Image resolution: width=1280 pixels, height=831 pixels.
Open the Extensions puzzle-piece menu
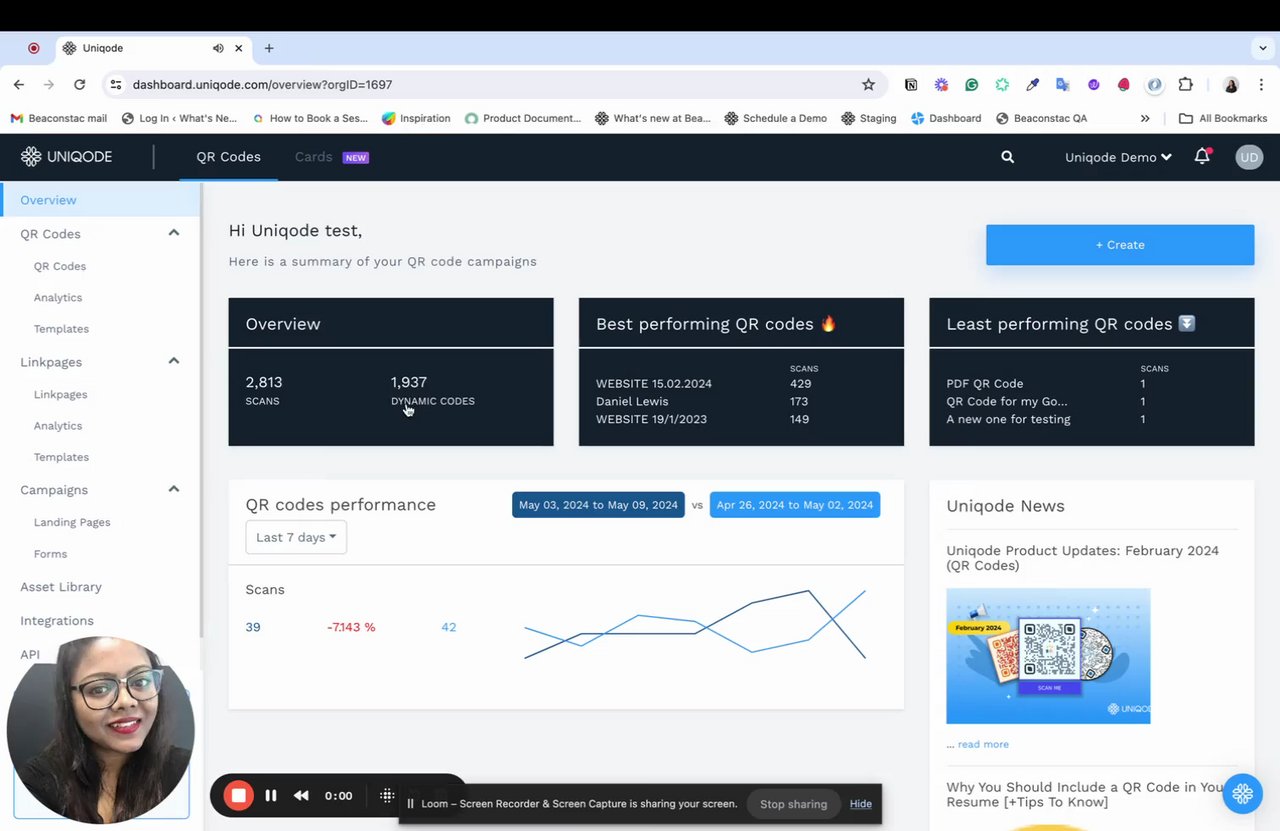point(1186,85)
